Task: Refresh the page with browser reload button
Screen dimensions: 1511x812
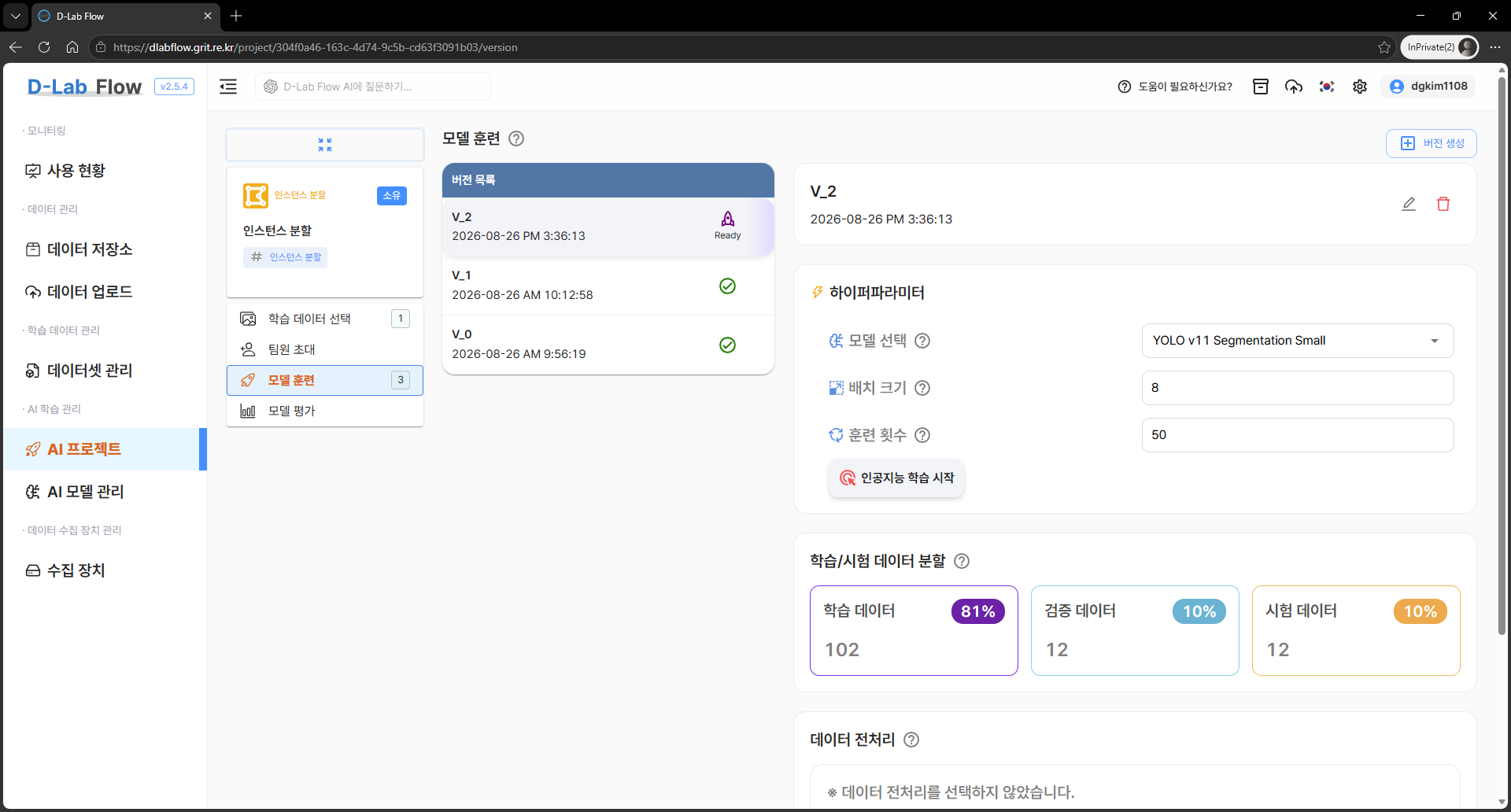Action: pyautogui.click(x=44, y=47)
